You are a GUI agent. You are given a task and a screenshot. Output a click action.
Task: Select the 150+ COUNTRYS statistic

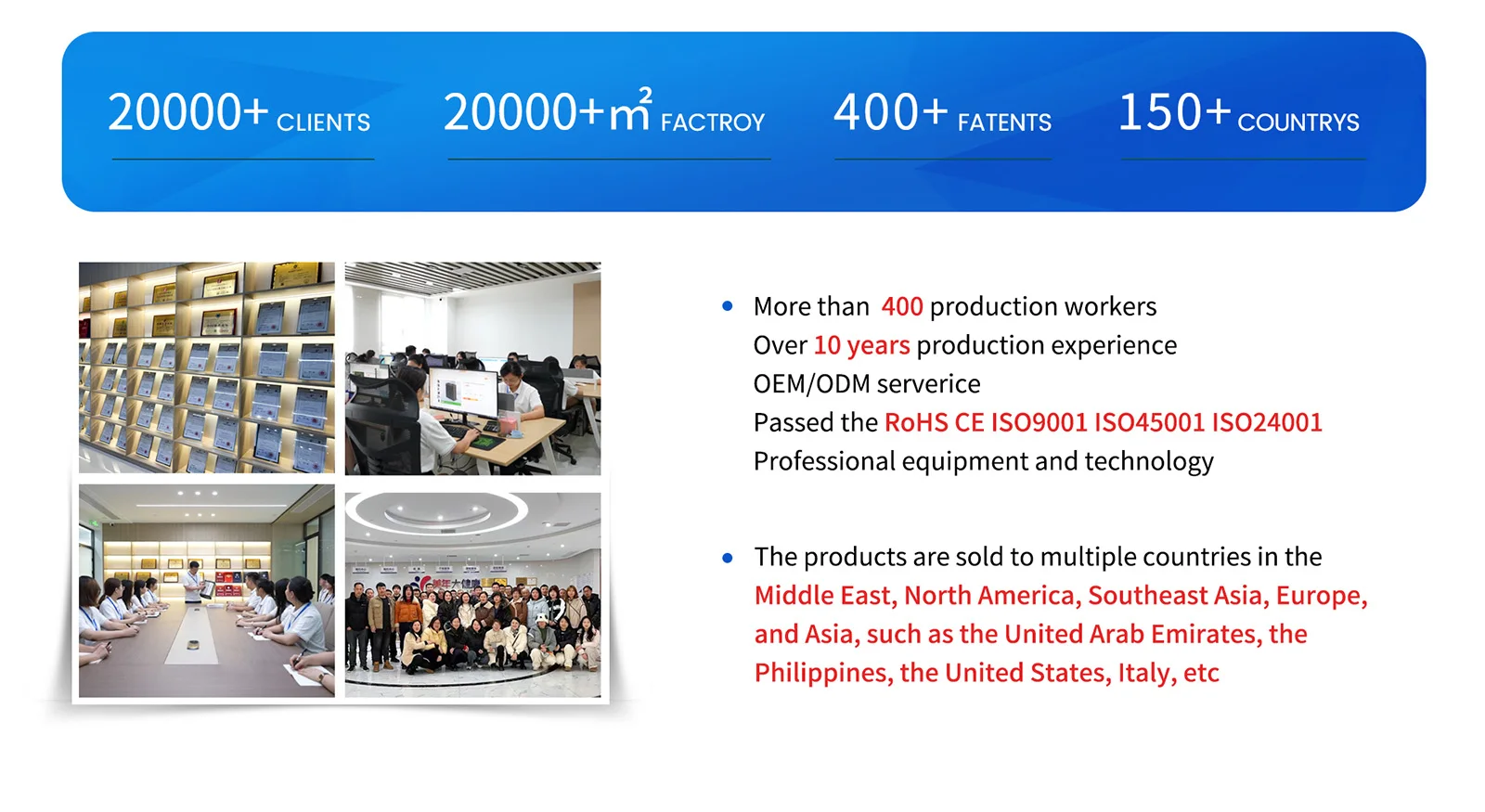(1238, 113)
